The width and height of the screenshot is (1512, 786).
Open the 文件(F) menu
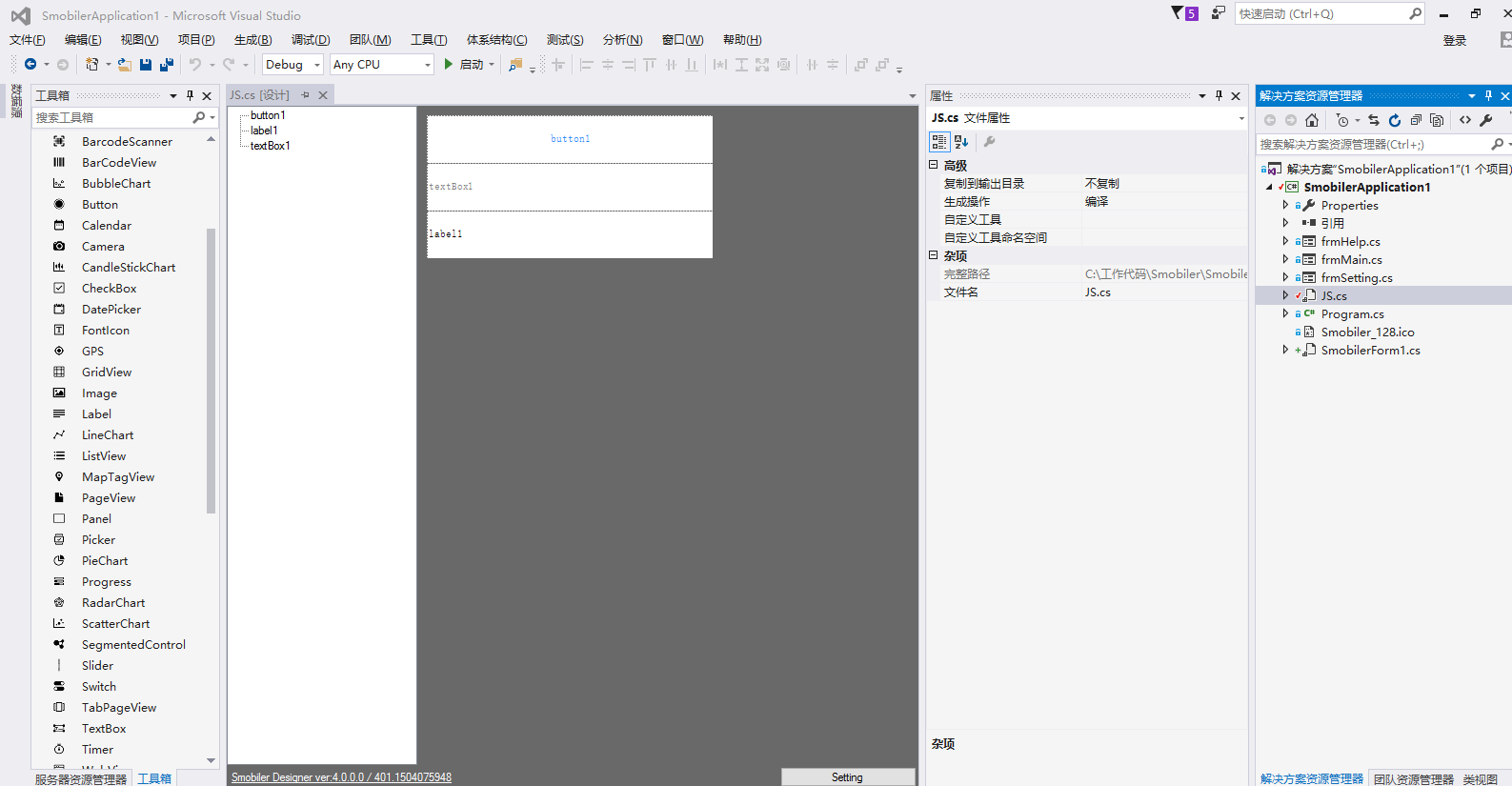[x=28, y=40]
